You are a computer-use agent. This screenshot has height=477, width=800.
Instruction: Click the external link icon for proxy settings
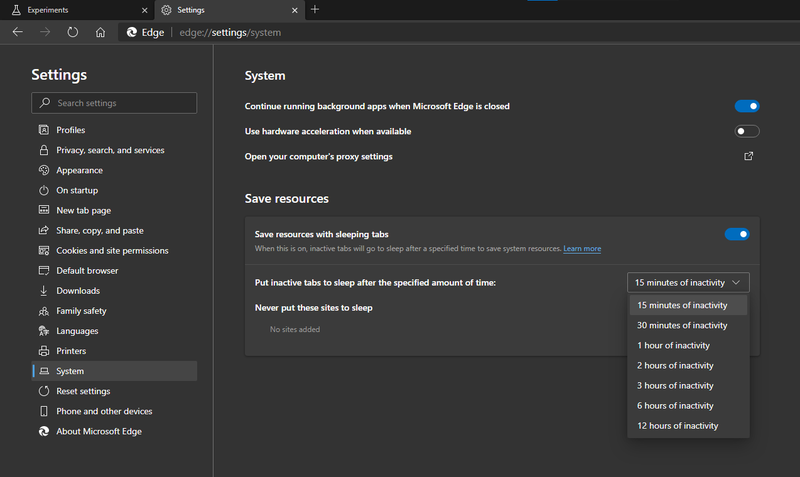pyautogui.click(x=748, y=157)
